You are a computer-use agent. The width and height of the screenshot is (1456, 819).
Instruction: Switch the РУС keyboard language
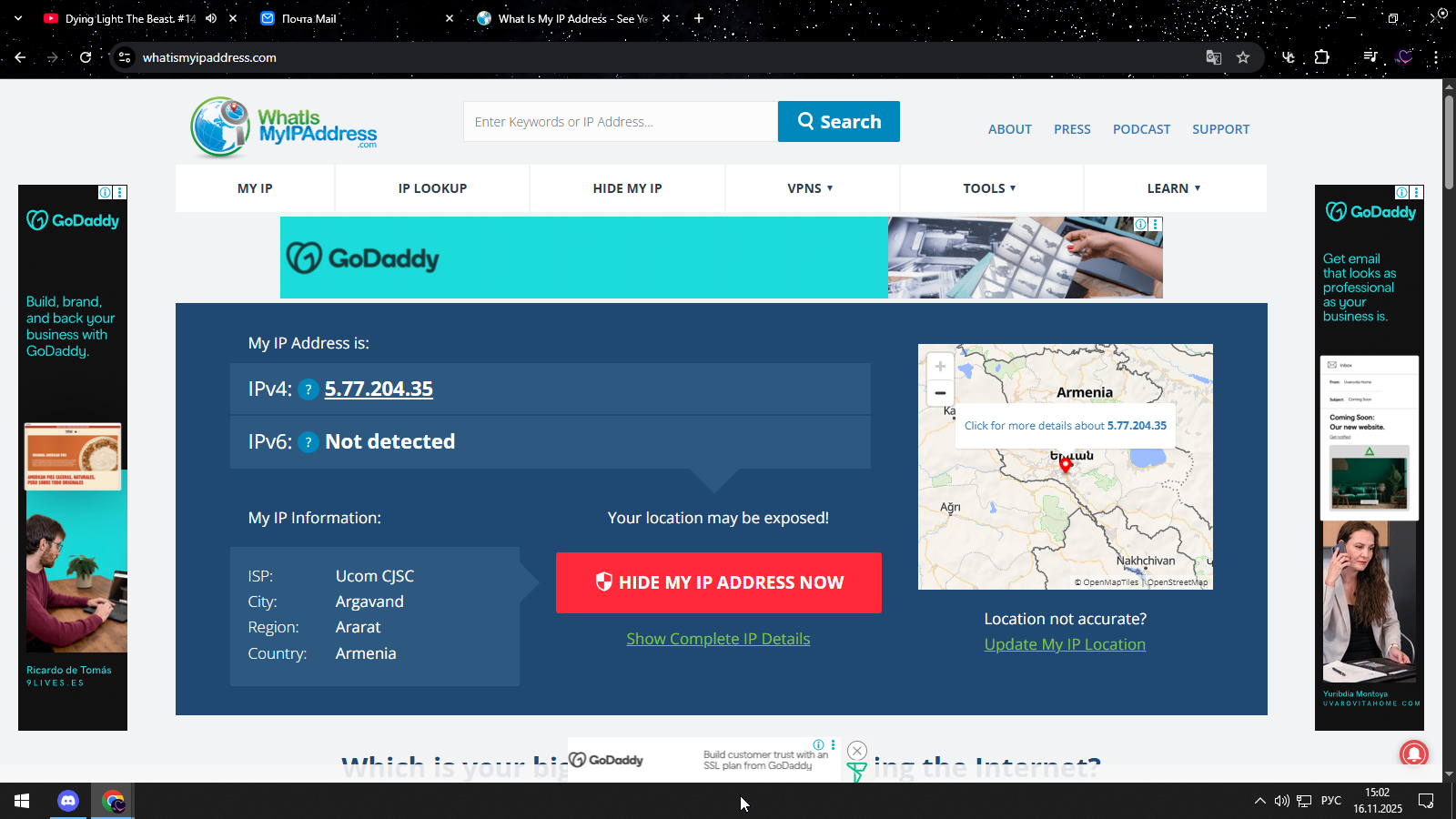pos(1331,801)
